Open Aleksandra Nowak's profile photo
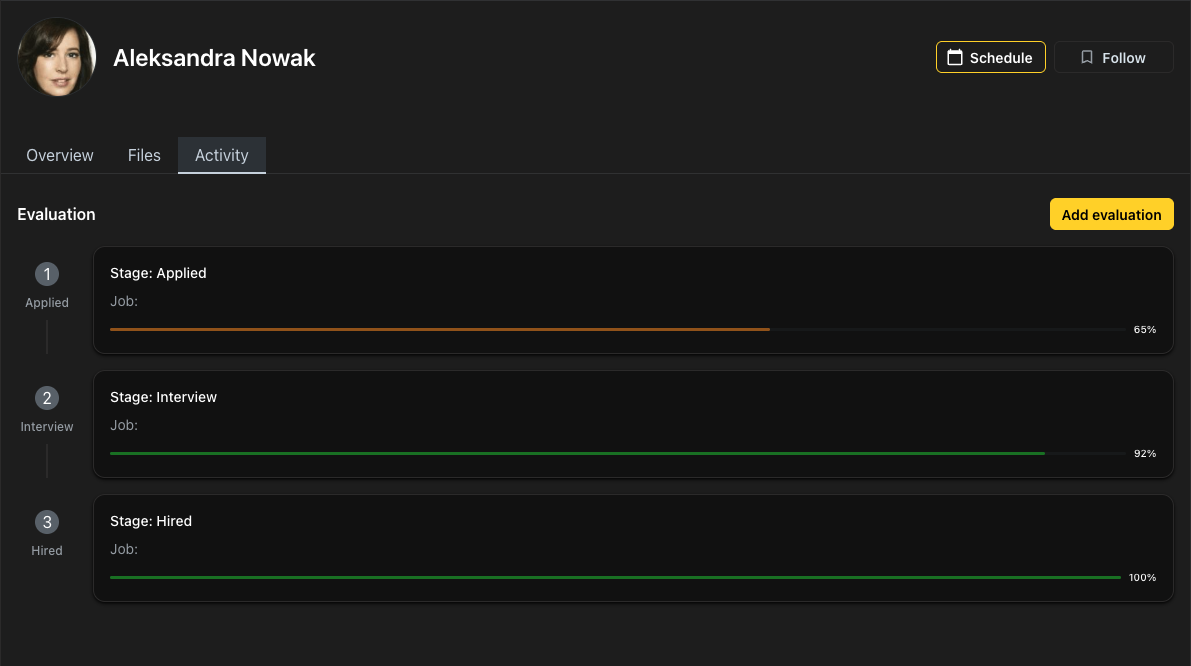Screen dimensions: 1191x666 point(57,58)
